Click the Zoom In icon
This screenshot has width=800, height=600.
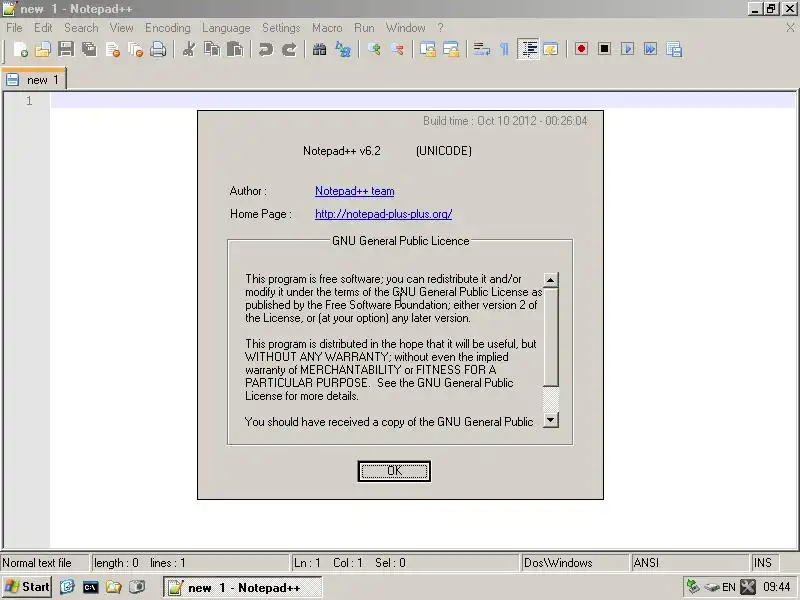374,49
